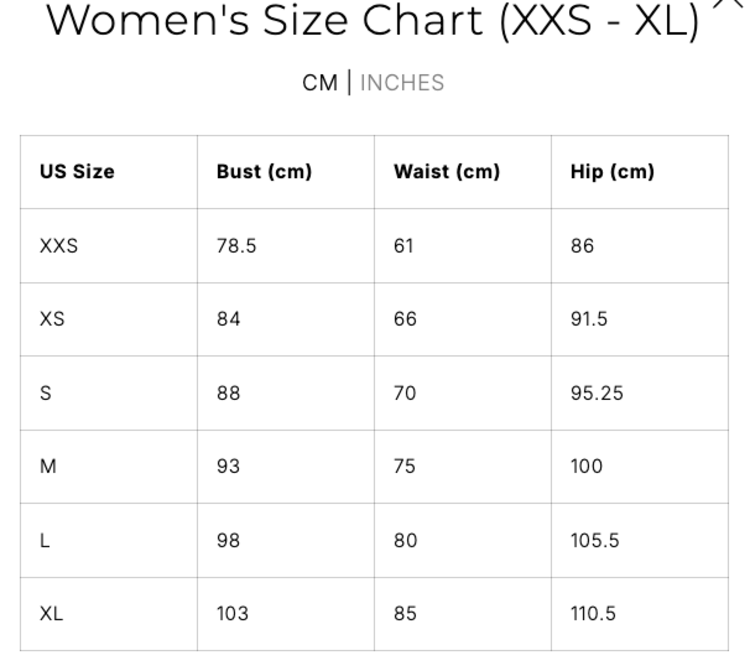Click the S size row label
Viewport: 750px width, 671px height.
click(x=46, y=393)
